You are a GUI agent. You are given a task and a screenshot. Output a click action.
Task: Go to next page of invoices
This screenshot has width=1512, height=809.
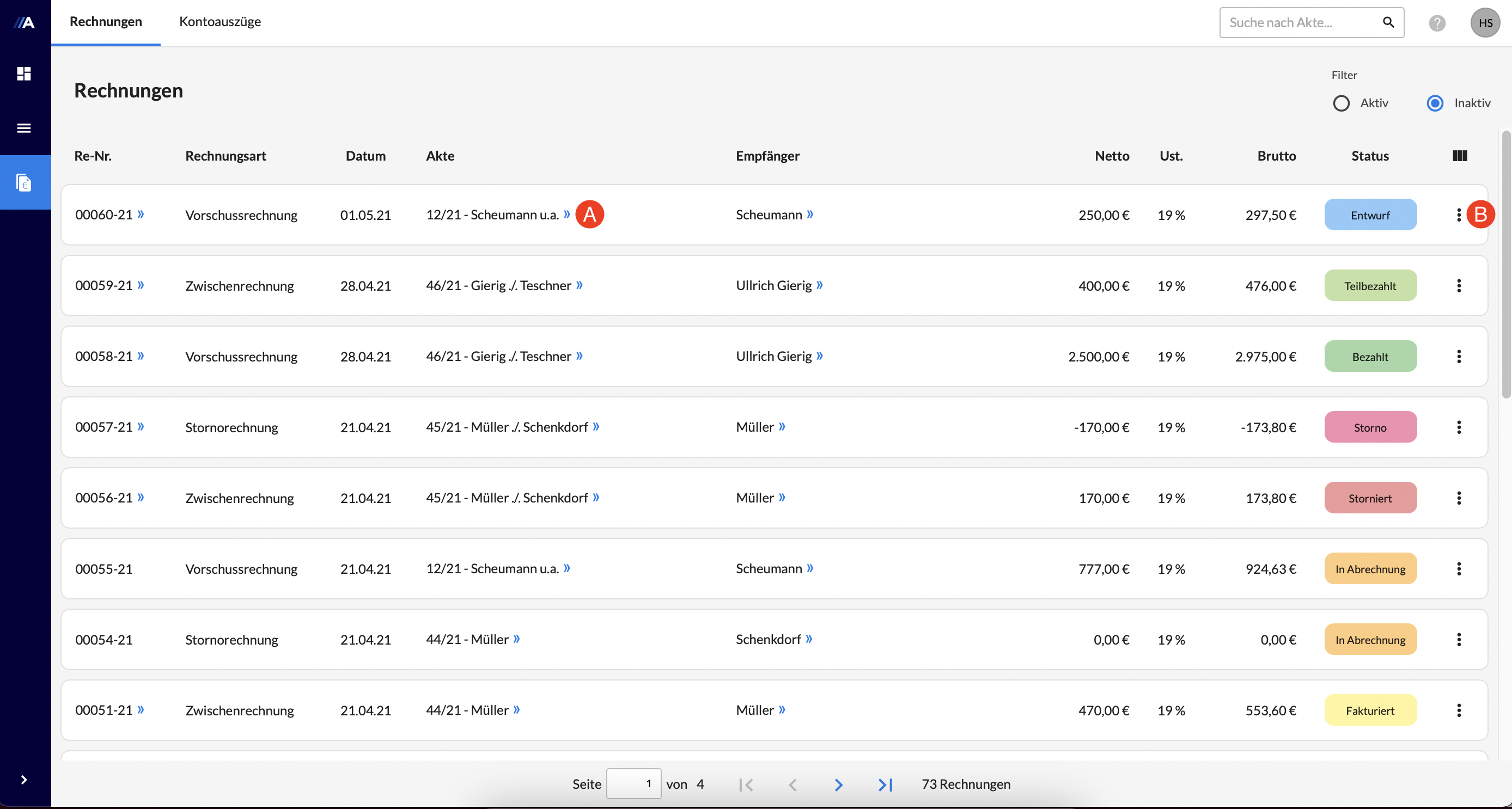839,785
